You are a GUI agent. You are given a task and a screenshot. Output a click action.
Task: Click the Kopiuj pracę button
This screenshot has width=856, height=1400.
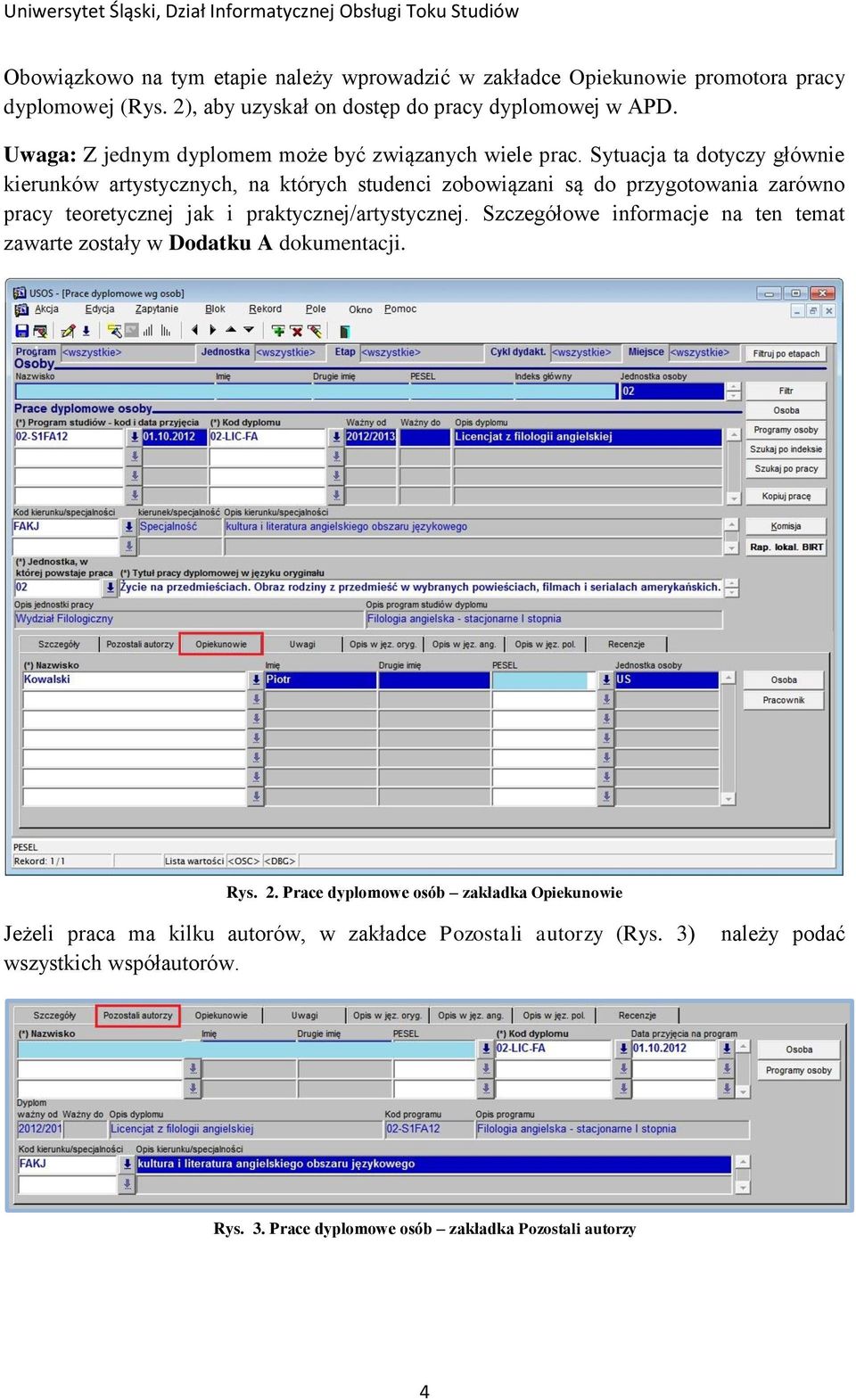[786, 497]
